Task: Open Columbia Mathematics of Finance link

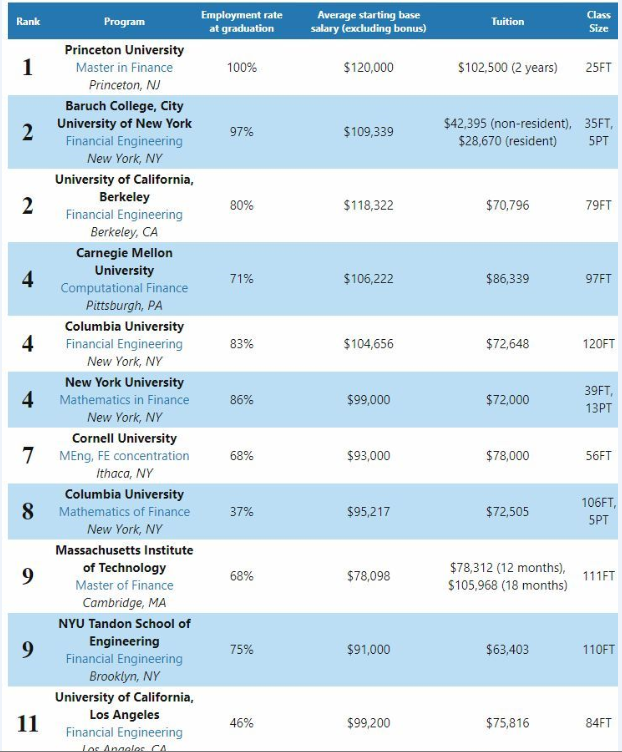Action: (124, 512)
